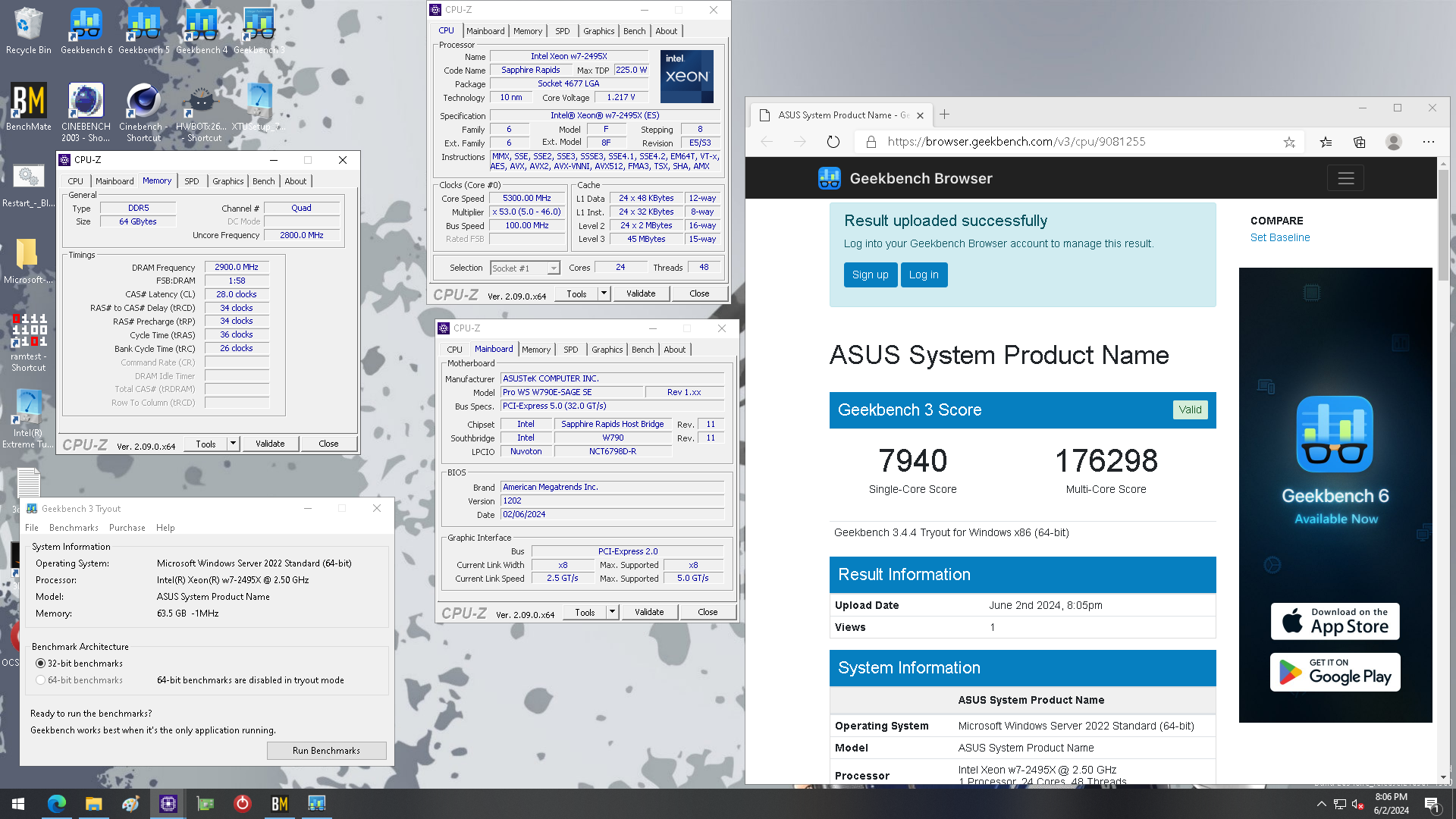Open Windows Start menu
1456x819 pixels.
(18, 804)
